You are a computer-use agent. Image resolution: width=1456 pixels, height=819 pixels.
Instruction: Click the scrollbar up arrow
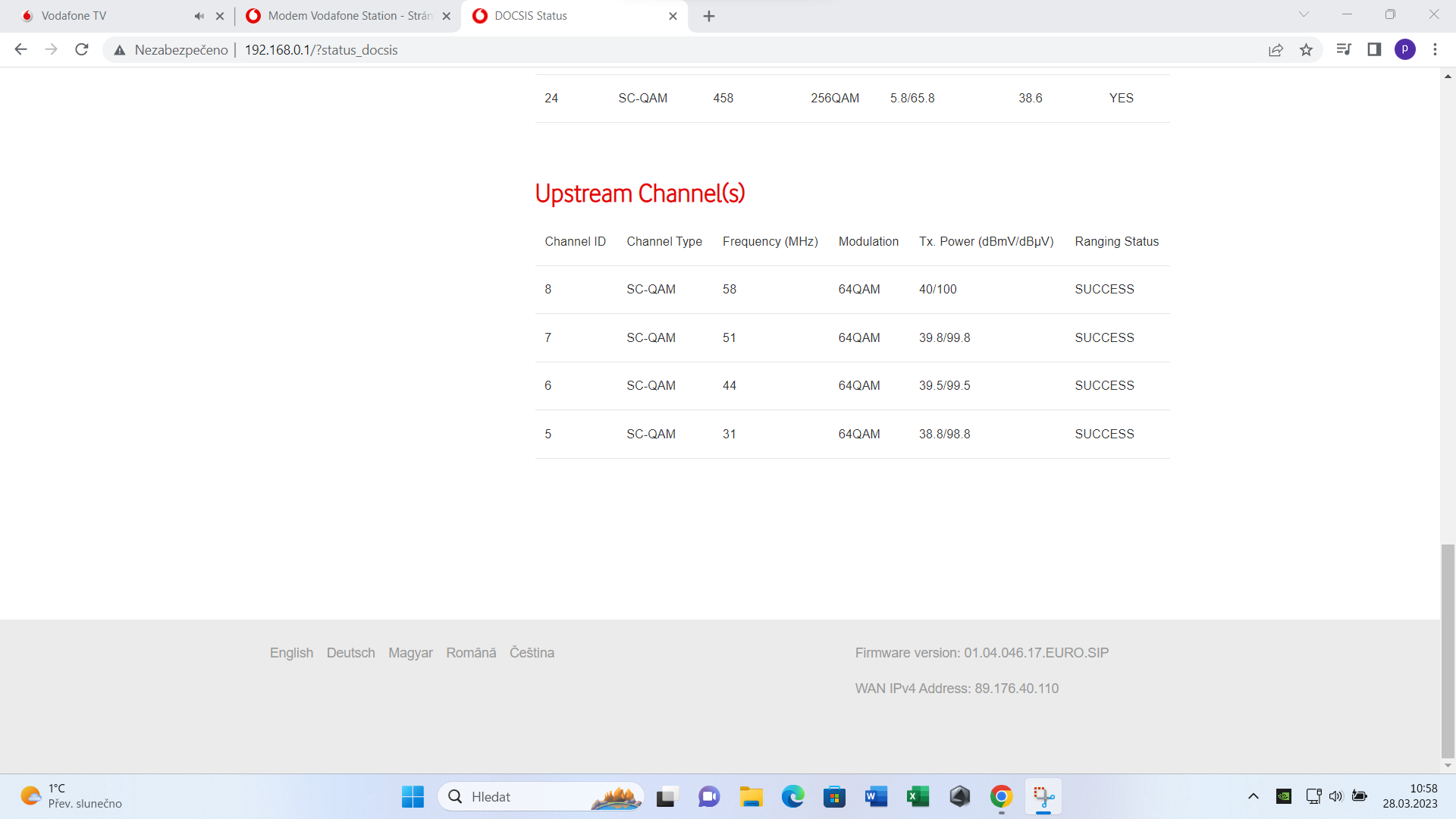[1448, 76]
